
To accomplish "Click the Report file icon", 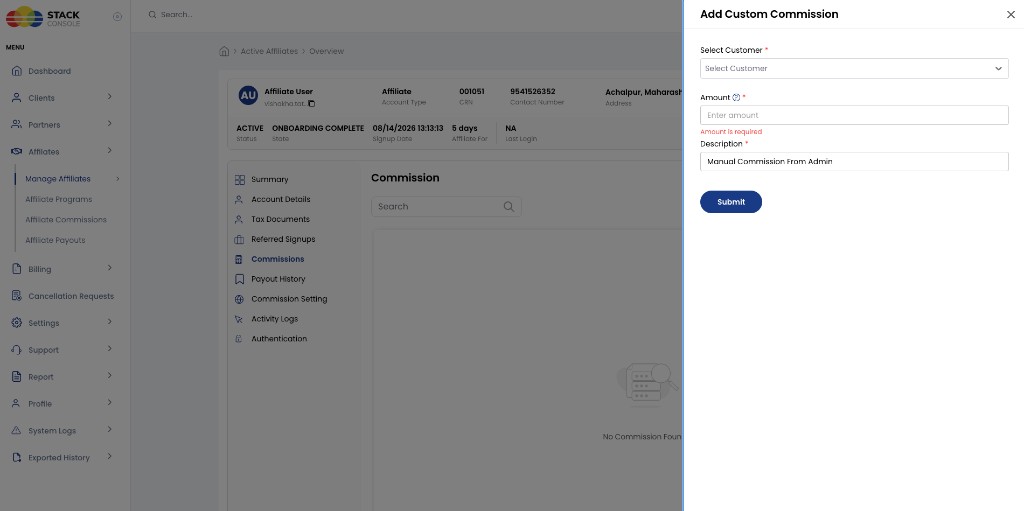I will tap(17, 377).
